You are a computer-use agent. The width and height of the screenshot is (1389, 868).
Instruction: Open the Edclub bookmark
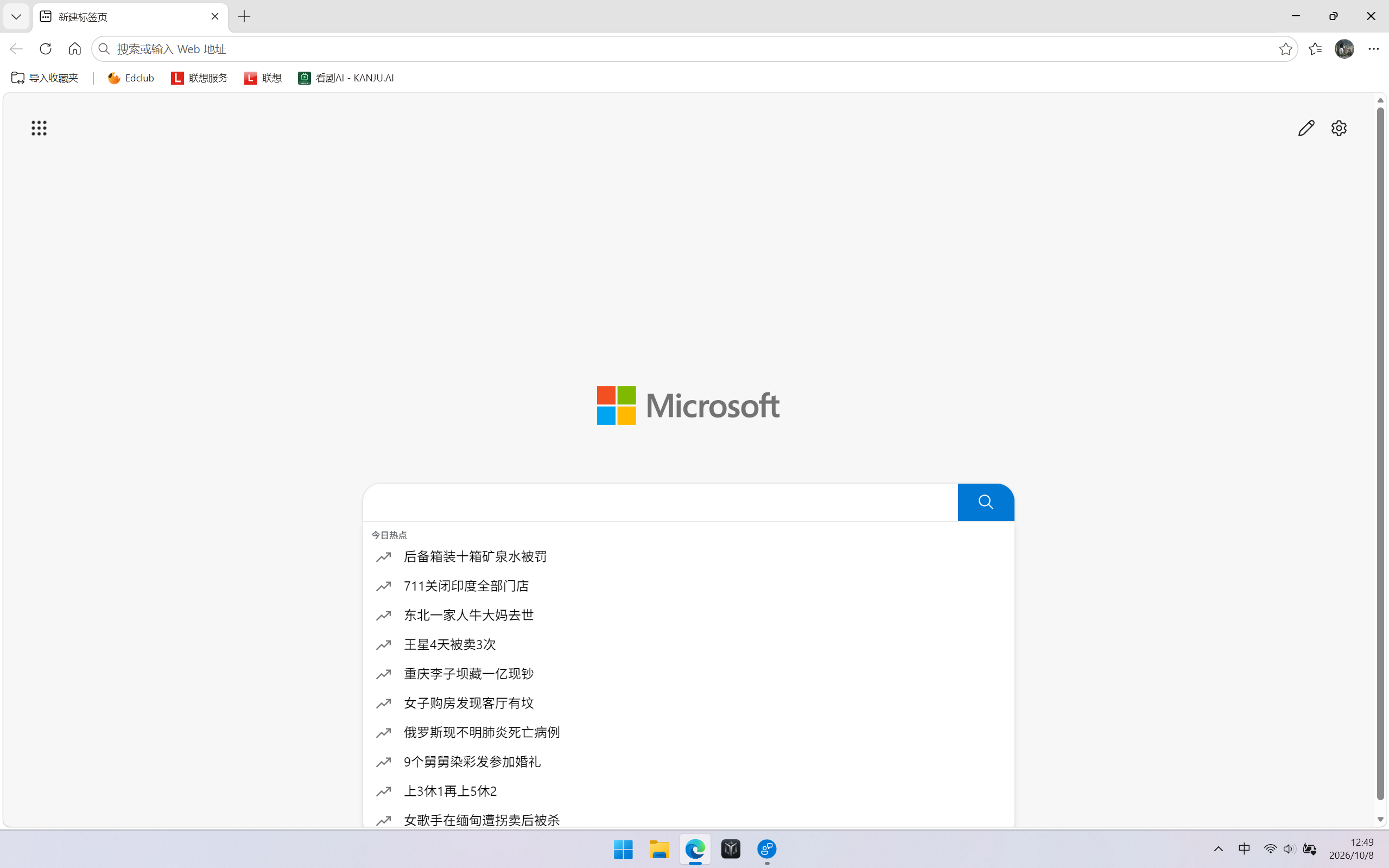131,78
